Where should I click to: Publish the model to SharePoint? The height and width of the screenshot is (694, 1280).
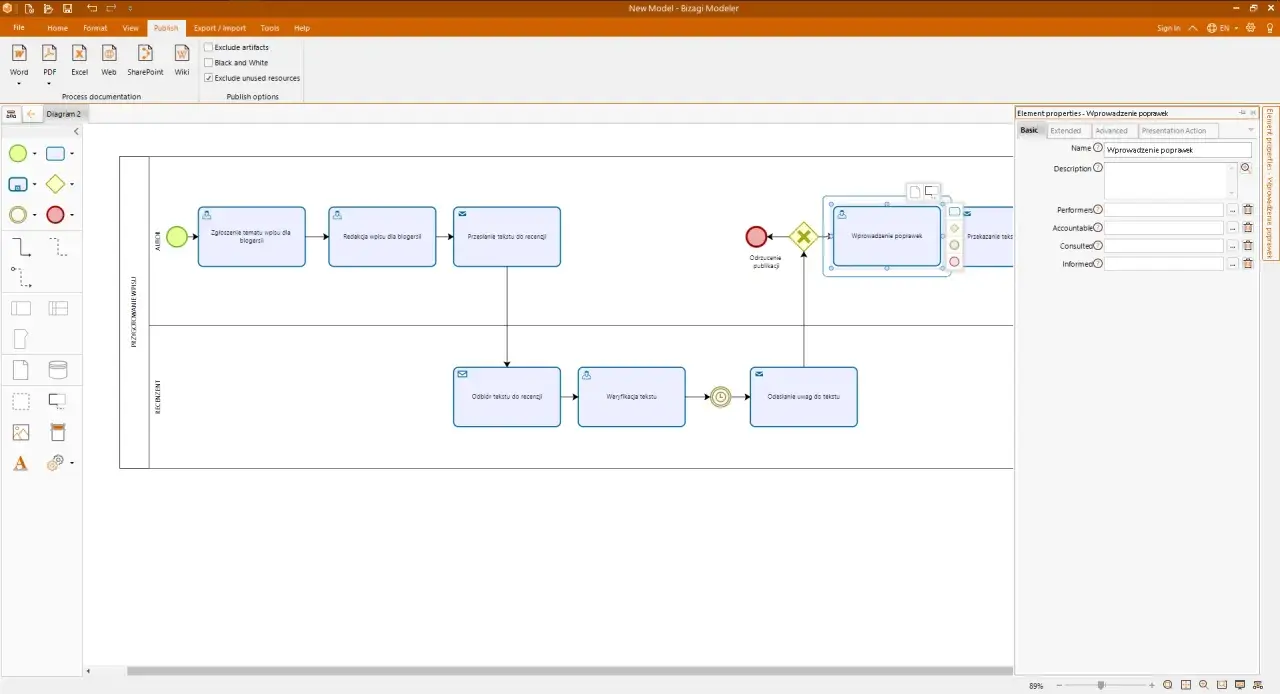[x=145, y=61]
